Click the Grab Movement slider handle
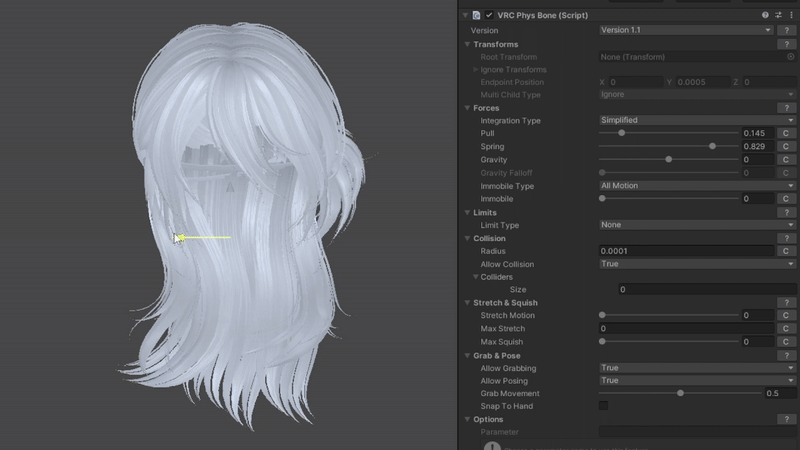 (681, 393)
